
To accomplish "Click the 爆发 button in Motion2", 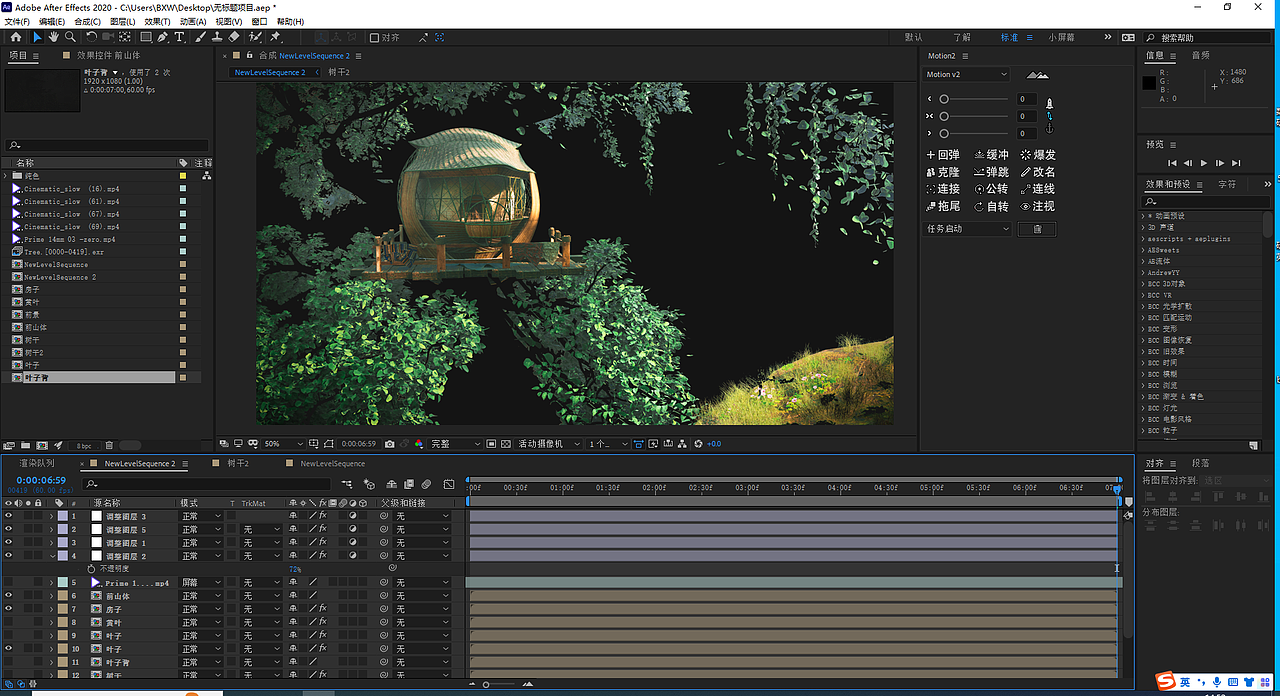I will pyautogui.click(x=1038, y=155).
